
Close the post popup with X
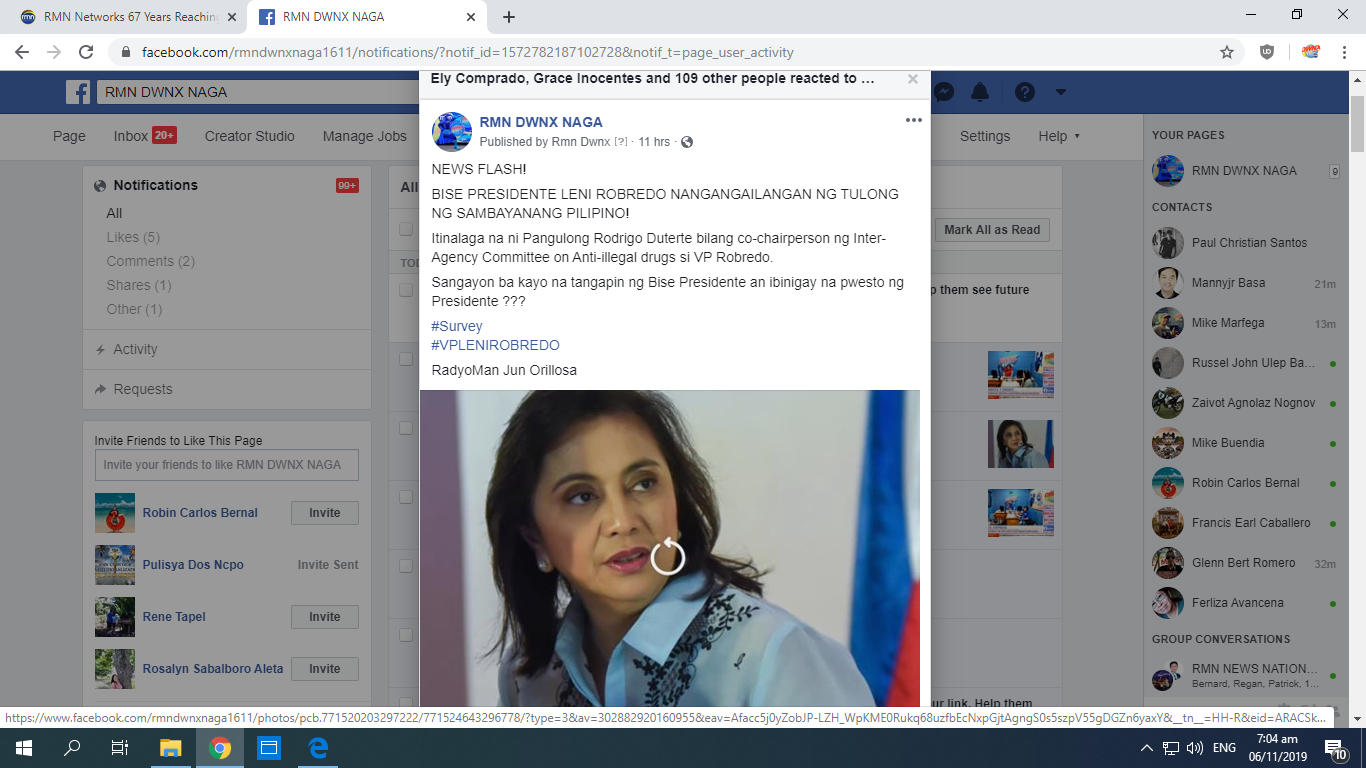tap(912, 79)
